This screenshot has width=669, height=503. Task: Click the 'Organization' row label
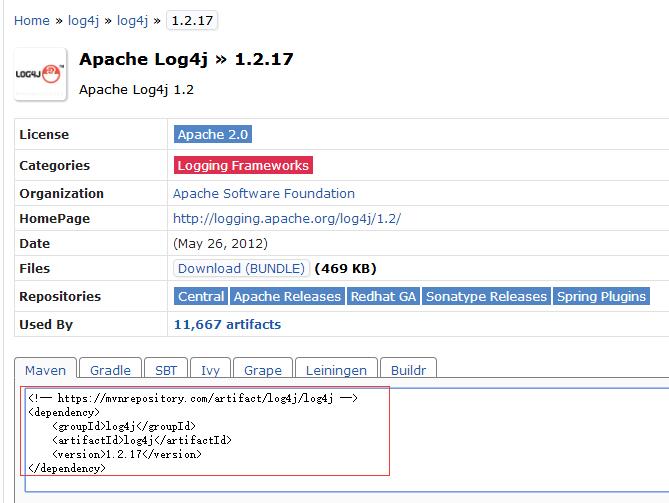point(61,193)
